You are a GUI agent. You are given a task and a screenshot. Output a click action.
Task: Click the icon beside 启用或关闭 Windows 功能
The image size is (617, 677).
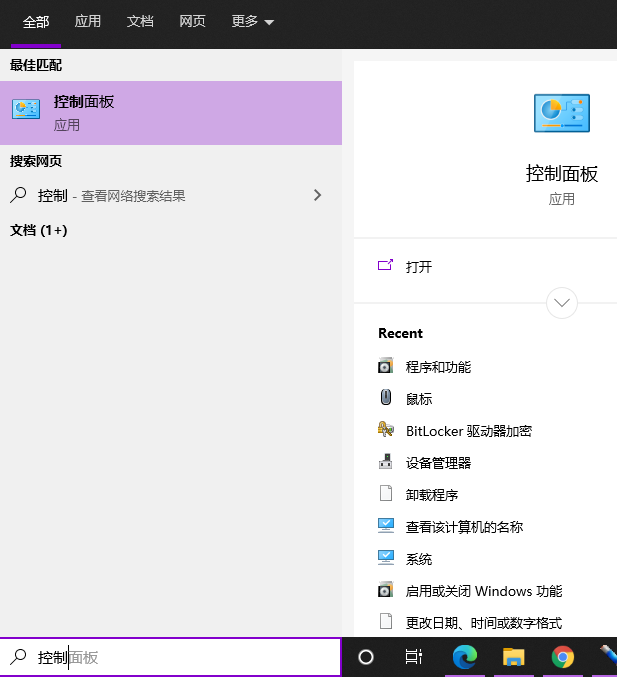(x=386, y=589)
